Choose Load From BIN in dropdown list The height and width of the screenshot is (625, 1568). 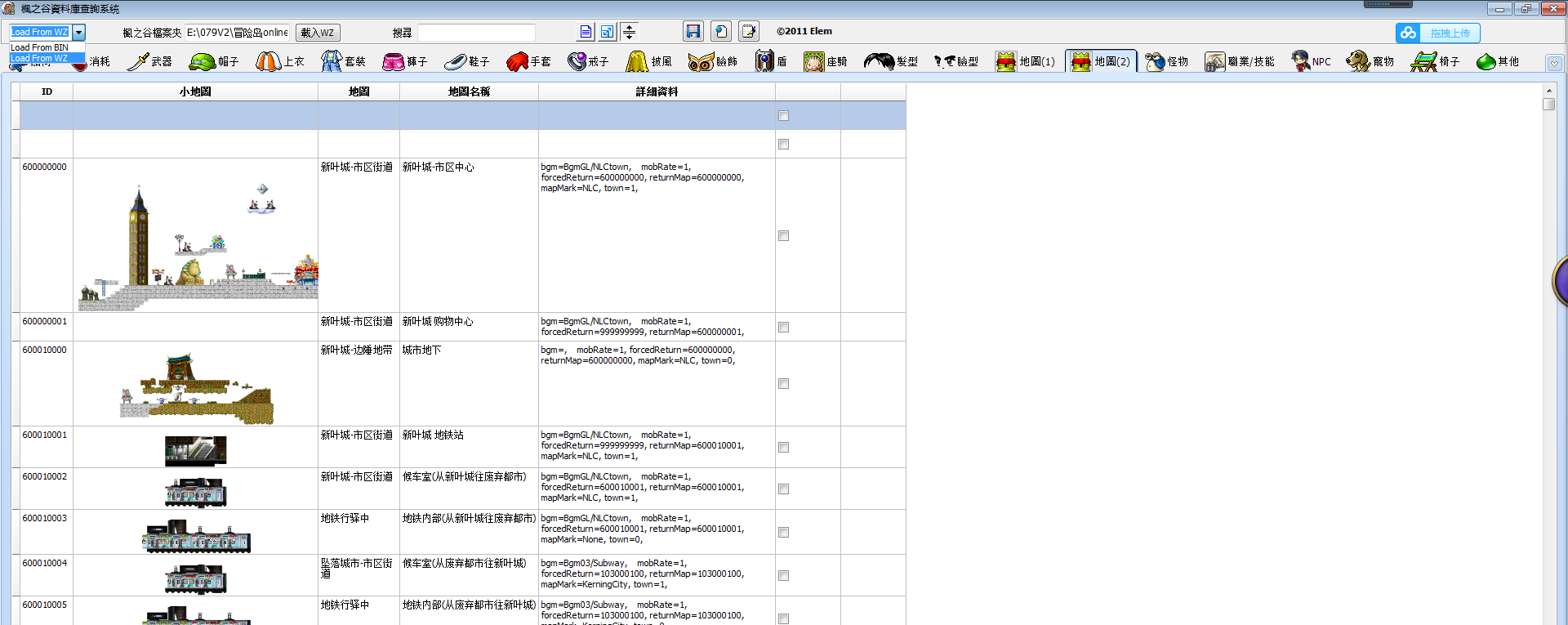point(40,47)
